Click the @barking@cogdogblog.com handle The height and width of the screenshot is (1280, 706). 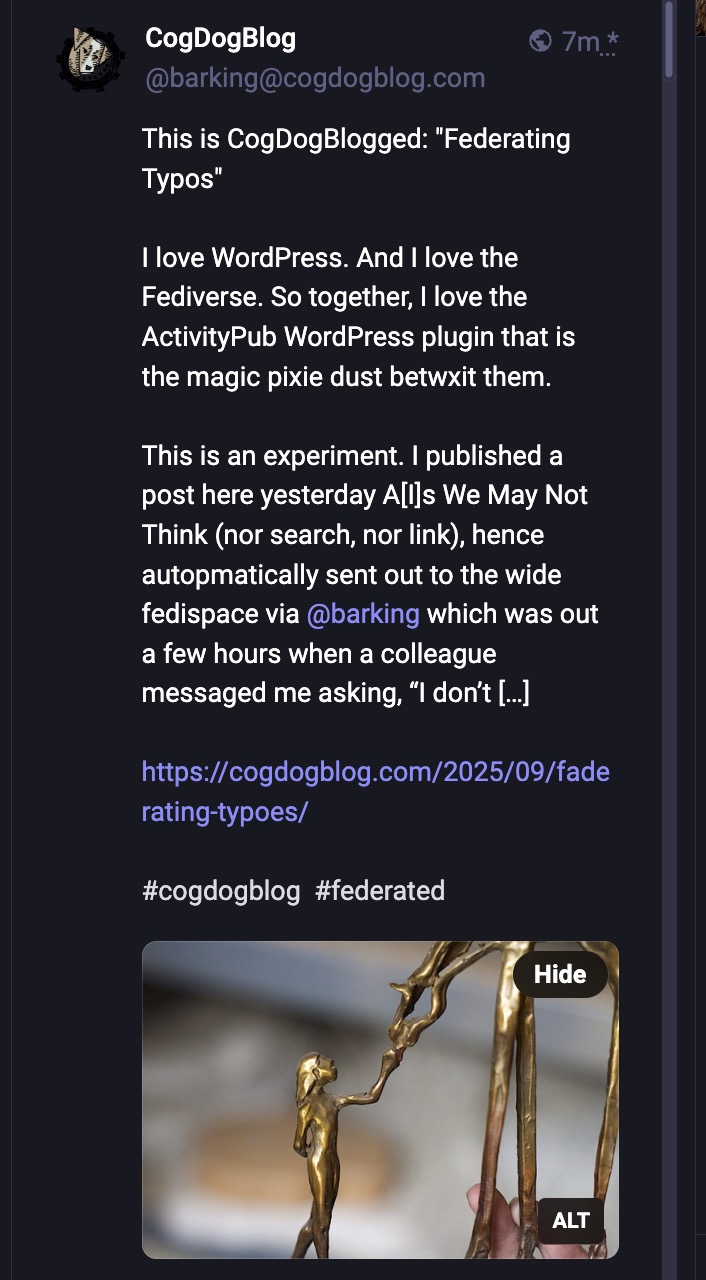(x=315, y=78)
